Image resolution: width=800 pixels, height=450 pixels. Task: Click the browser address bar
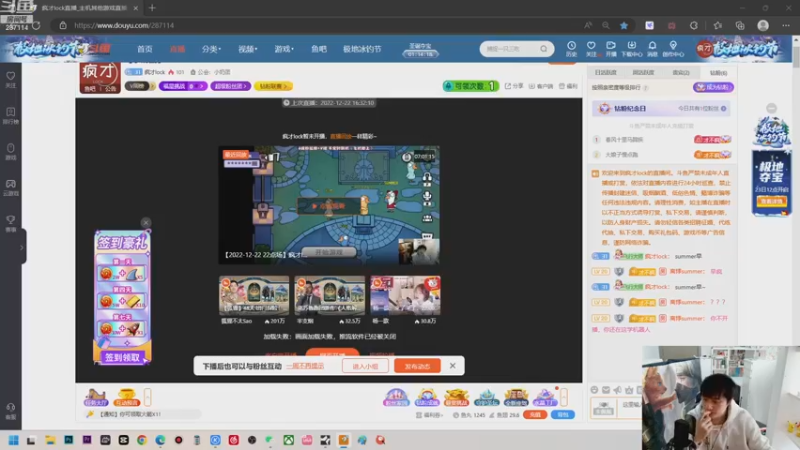[316, 25]
